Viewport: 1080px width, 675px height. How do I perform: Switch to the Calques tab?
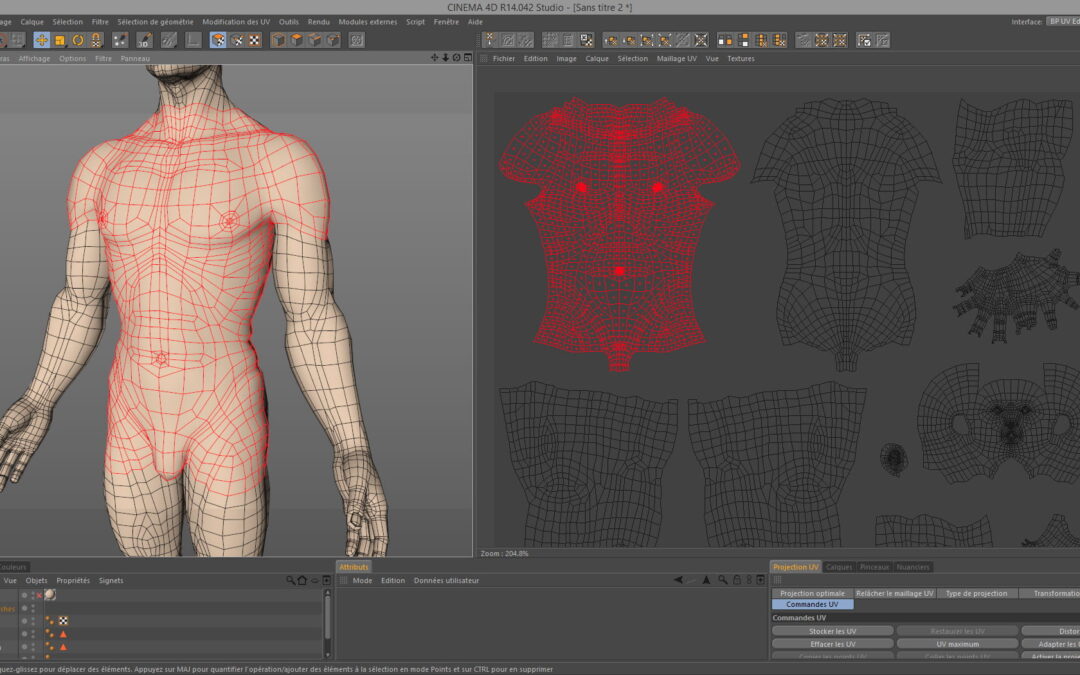(839, 567)
